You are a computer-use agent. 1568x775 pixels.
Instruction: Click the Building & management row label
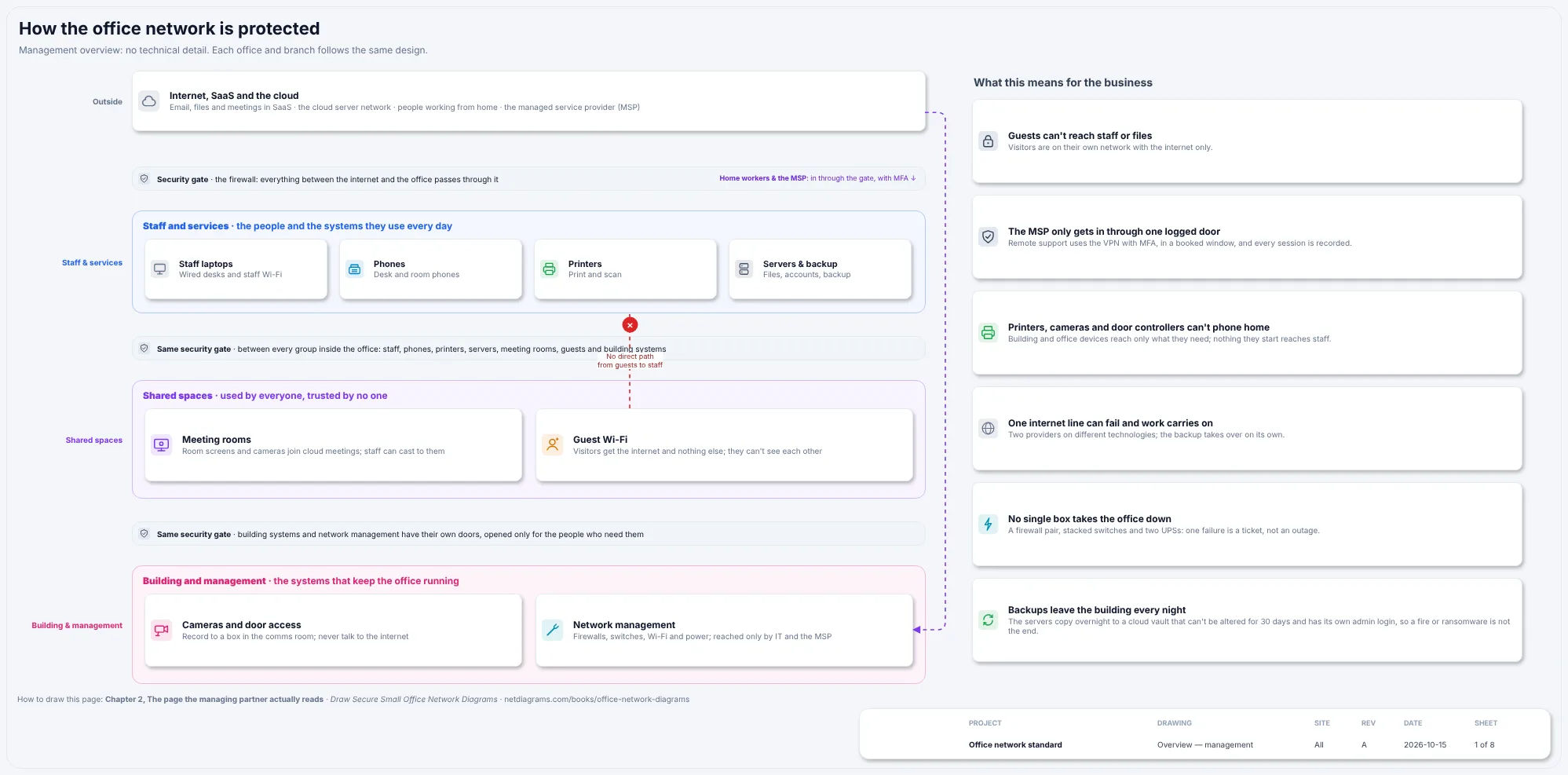pos(77,626)
